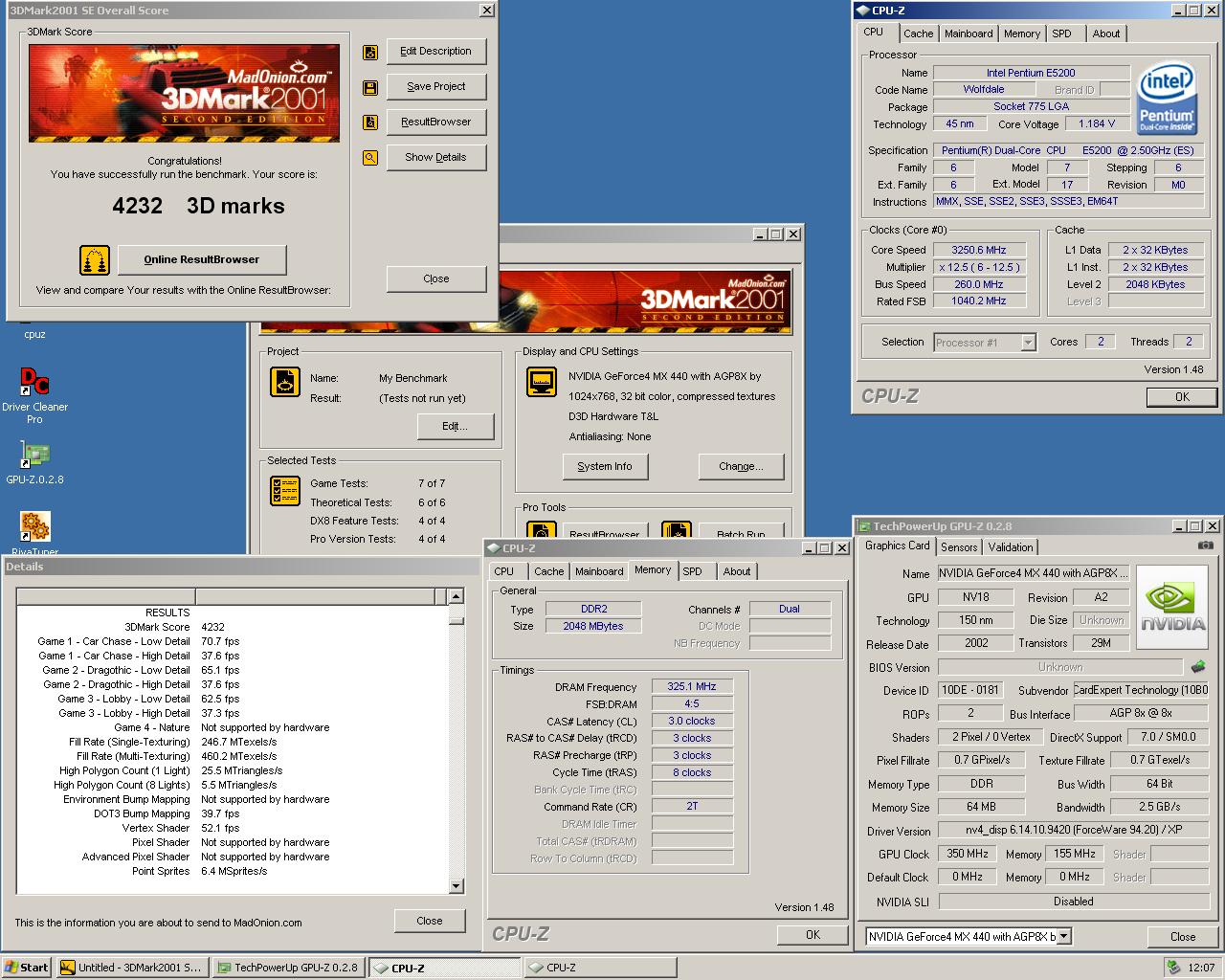Click the GPU Clock 350 MHz field

(x=968, y=854)
